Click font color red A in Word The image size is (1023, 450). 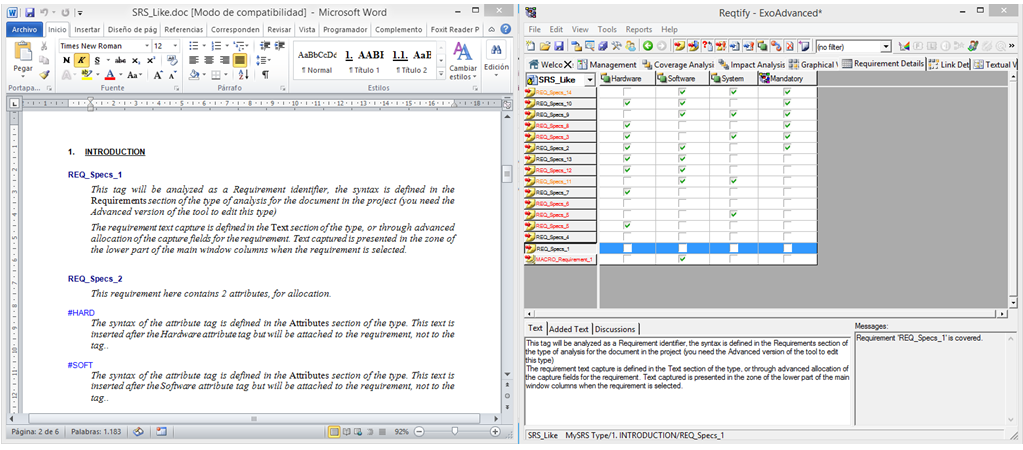click(x=111, y=75)
